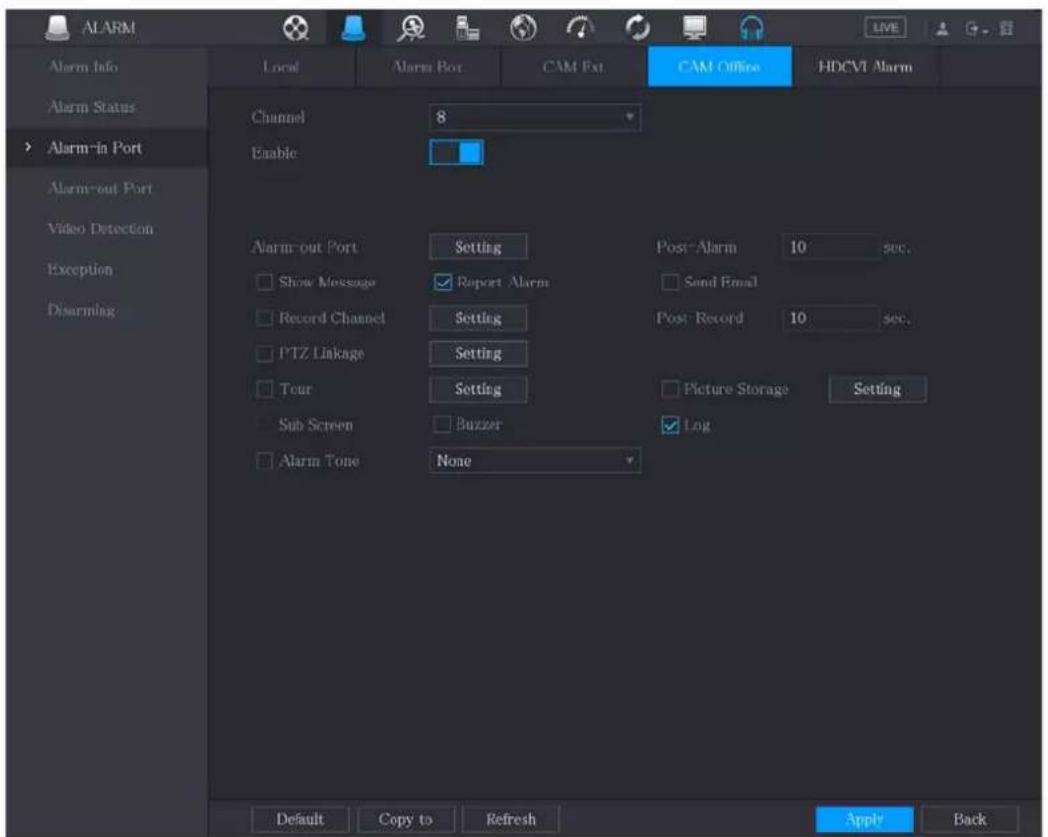The height and width of the screenshot is (837, 1048).
Task: Click Setting for Picture Storage
Action: tap(878, 389)
